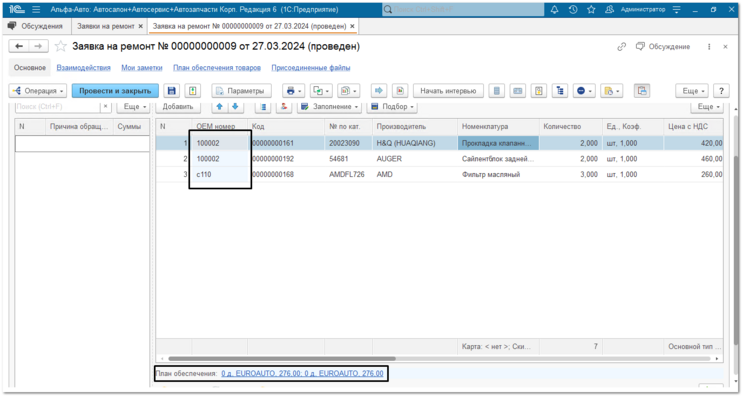Screen dimensions: 743x397
Task: Go forward with the right arrow
Action: click(x=38, y=46)
